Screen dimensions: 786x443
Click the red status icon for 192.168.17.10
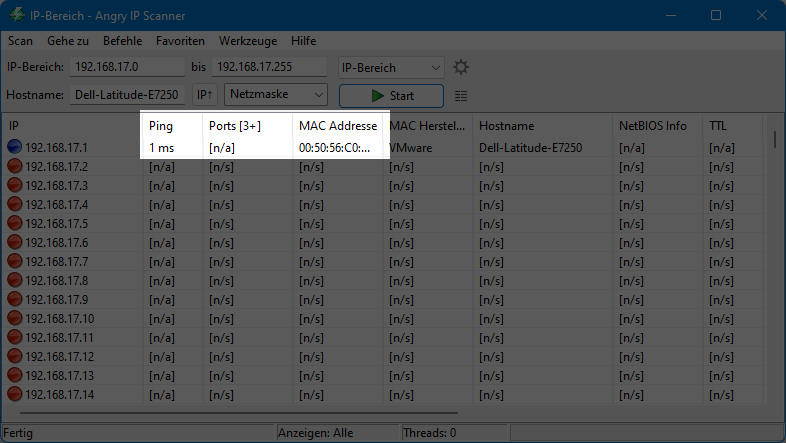pyautogui.click(x=15, y=319)
